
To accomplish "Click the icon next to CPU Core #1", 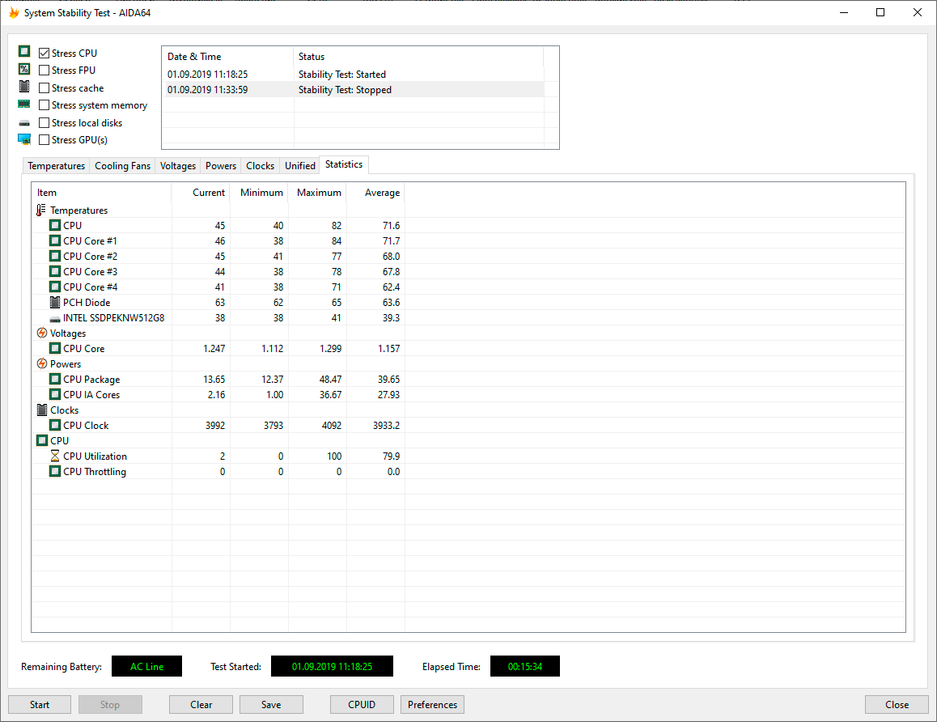I will pos(54,241).
